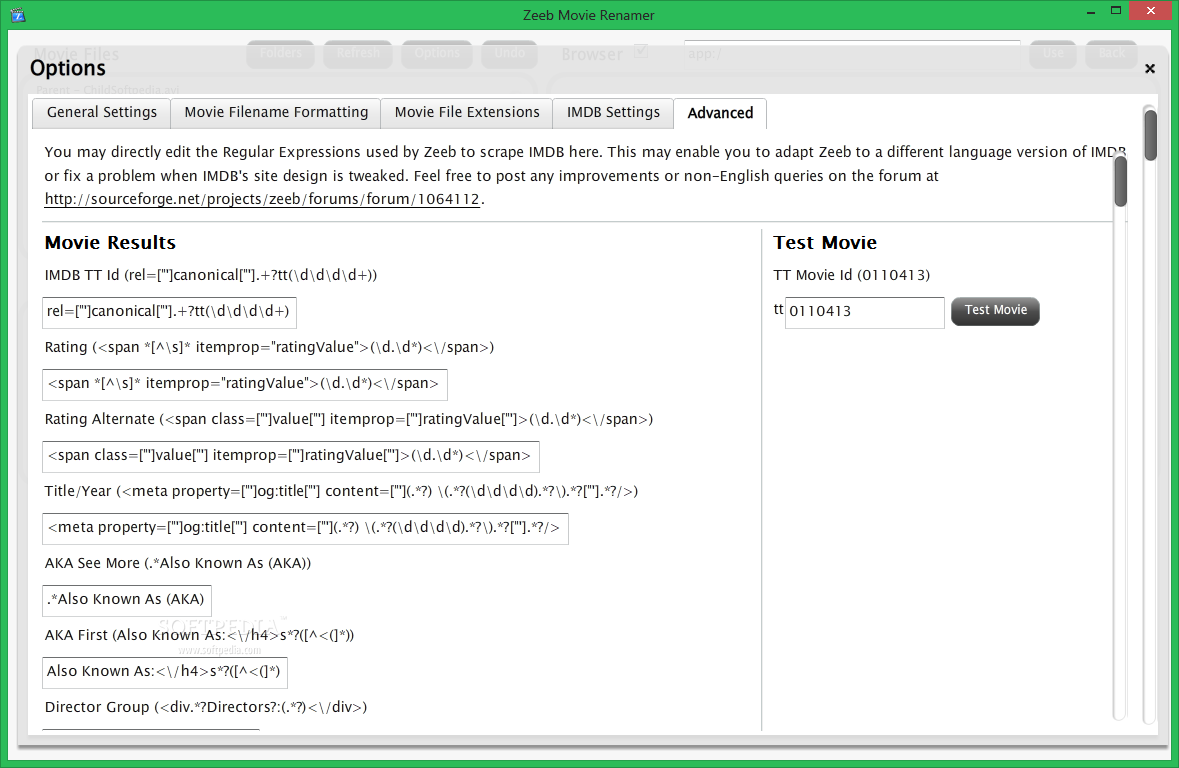Open the sourceforge forum link
Viewport: 1179px width, 768px height.
pos(262,199)
